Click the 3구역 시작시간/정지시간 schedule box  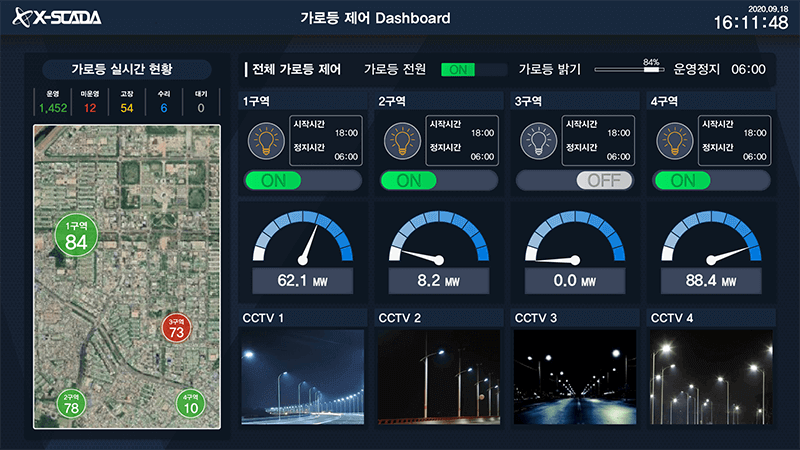click(x=598, y=140)
